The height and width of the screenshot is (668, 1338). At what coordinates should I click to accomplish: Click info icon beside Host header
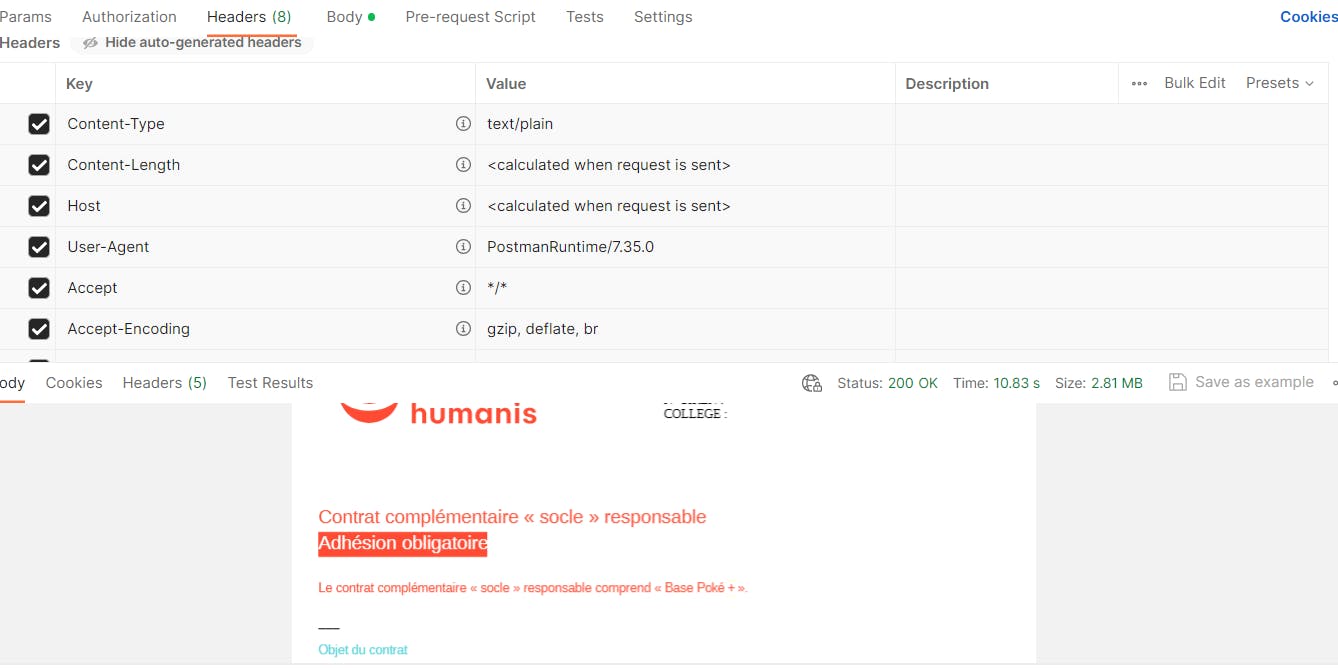[463, 206]
